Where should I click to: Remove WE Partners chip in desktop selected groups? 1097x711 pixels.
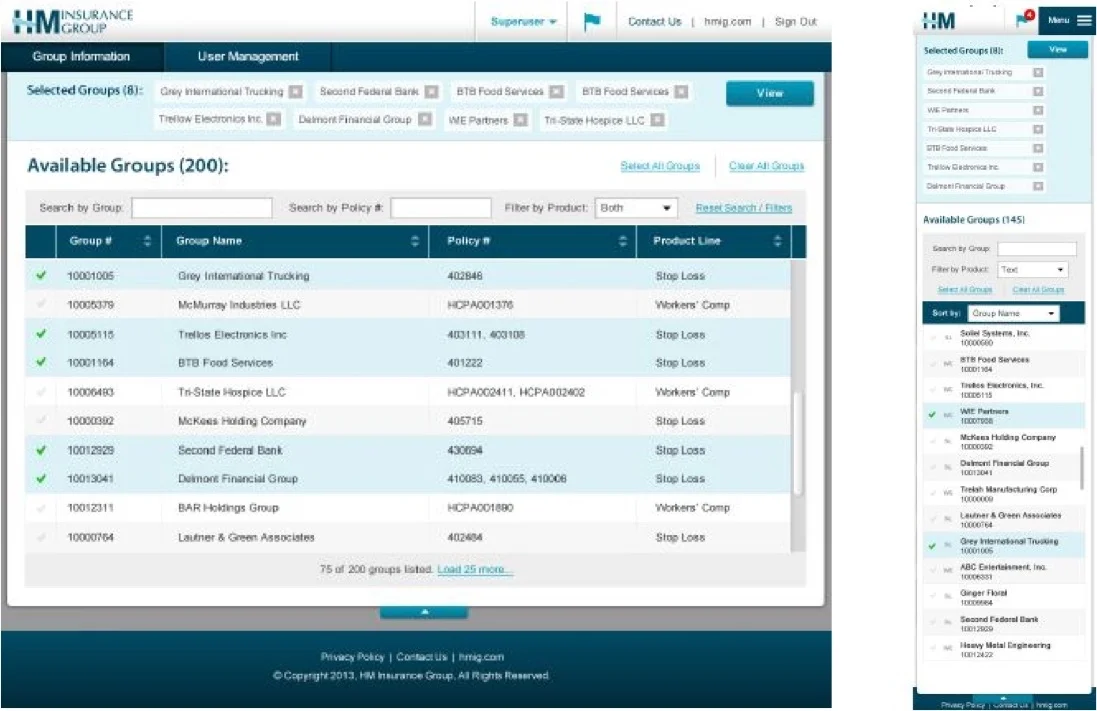[x=521, y=120]
